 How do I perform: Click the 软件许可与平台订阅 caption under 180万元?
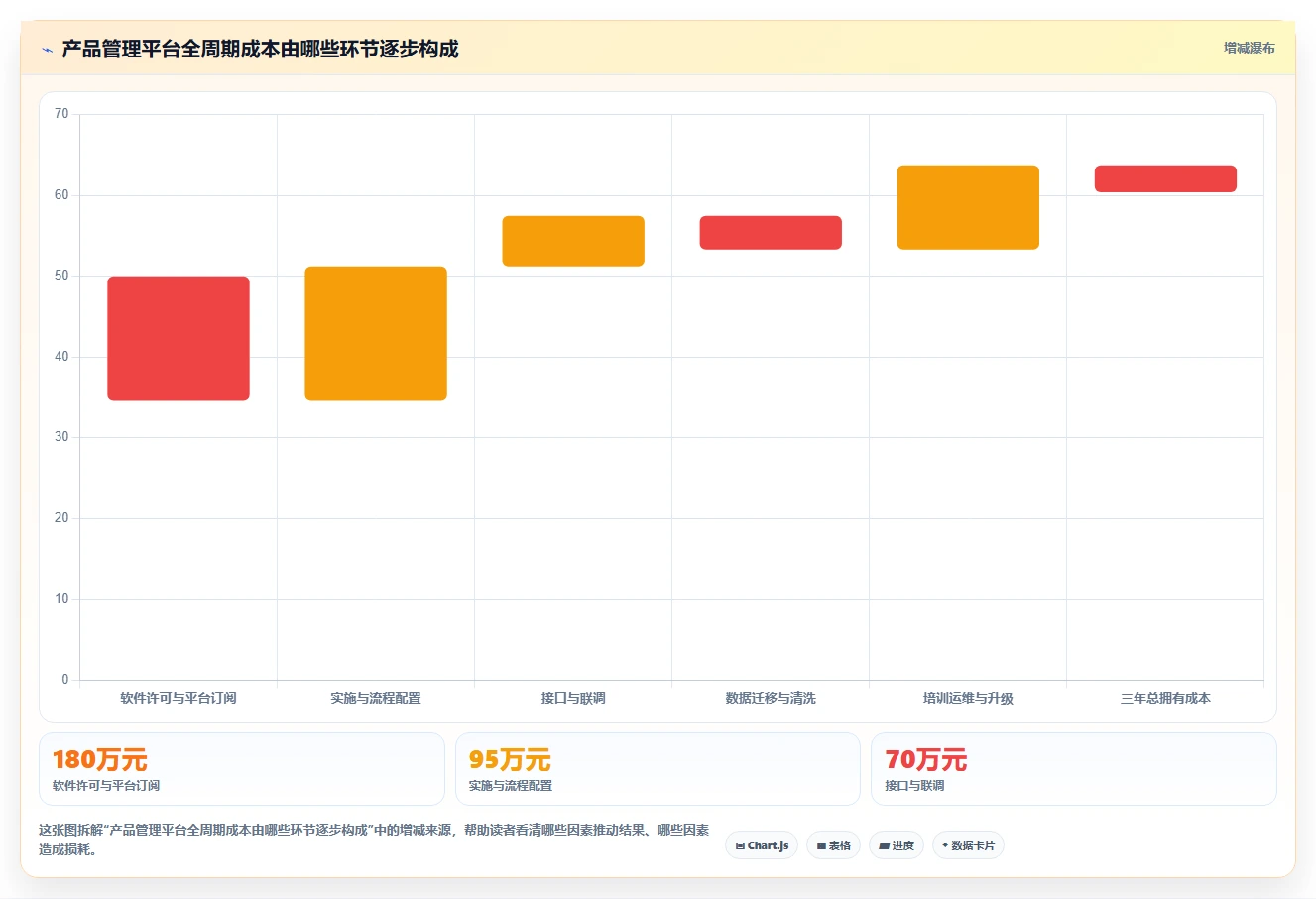point(106,786)
